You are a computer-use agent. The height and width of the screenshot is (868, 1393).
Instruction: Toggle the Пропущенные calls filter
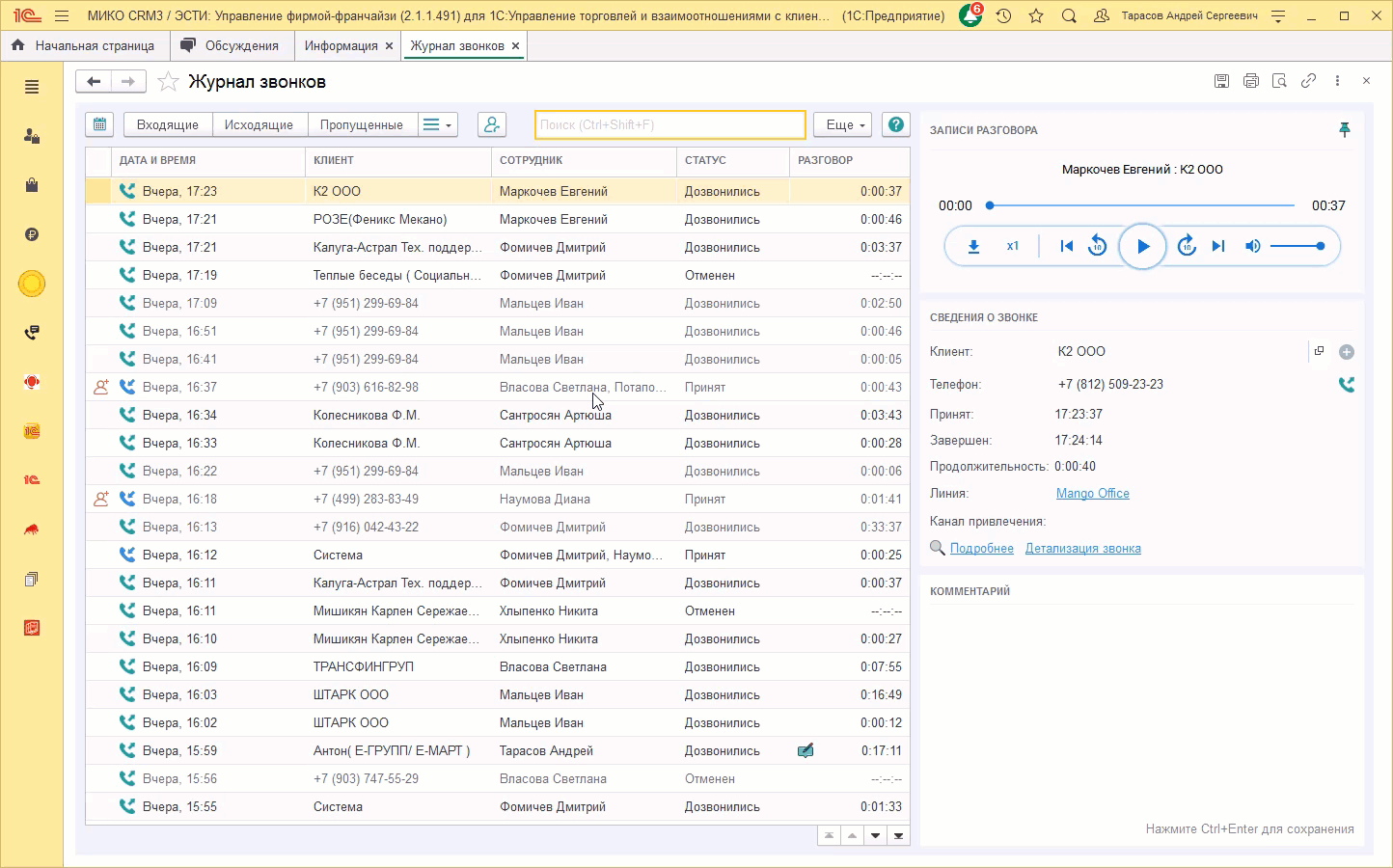[x=361, y=124]
